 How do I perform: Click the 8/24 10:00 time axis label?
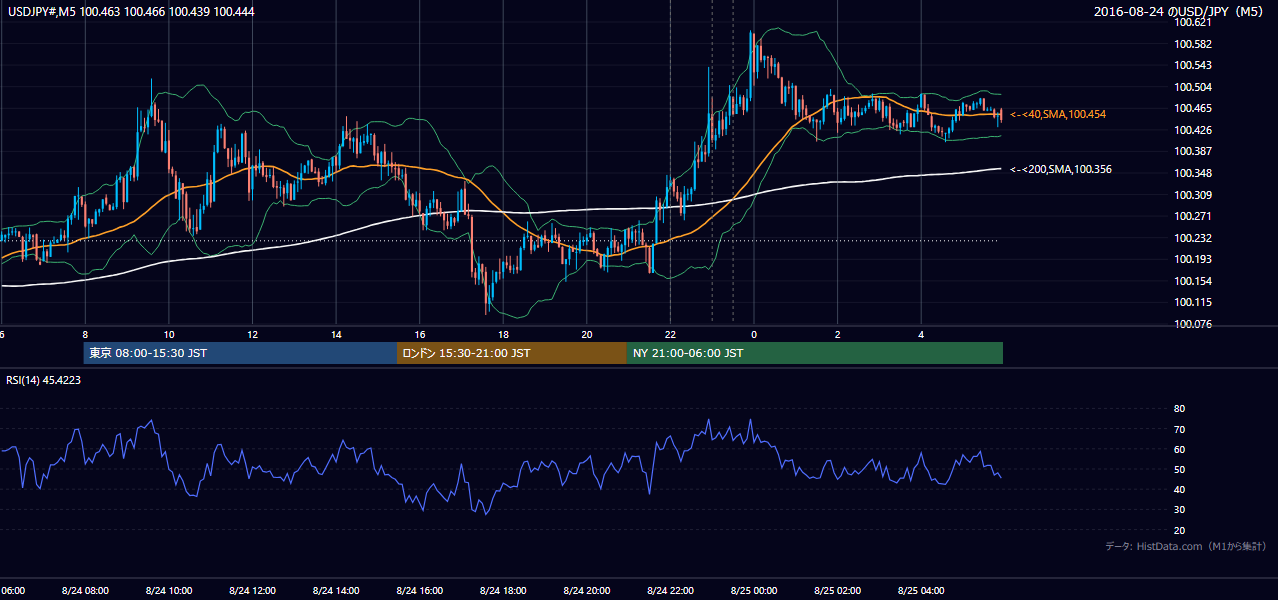pos(168,590)
